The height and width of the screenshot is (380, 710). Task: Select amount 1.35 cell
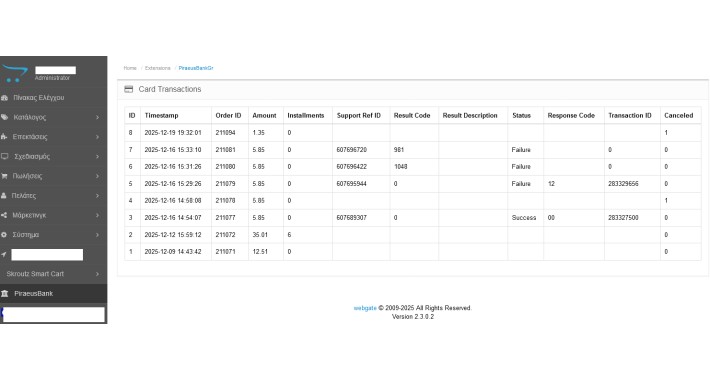tap(258, 133)
